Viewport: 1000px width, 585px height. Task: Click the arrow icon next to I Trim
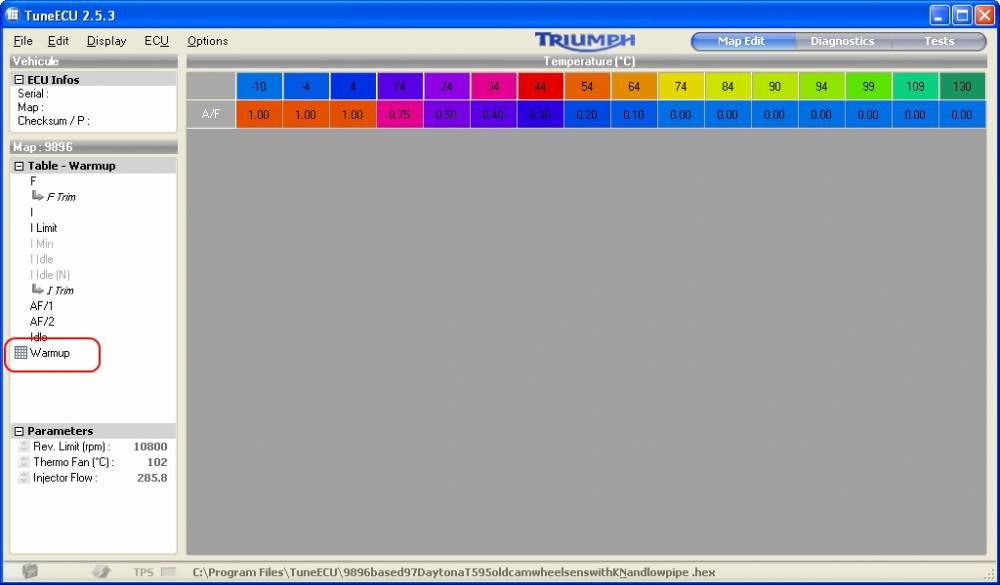tap(38, 290)
